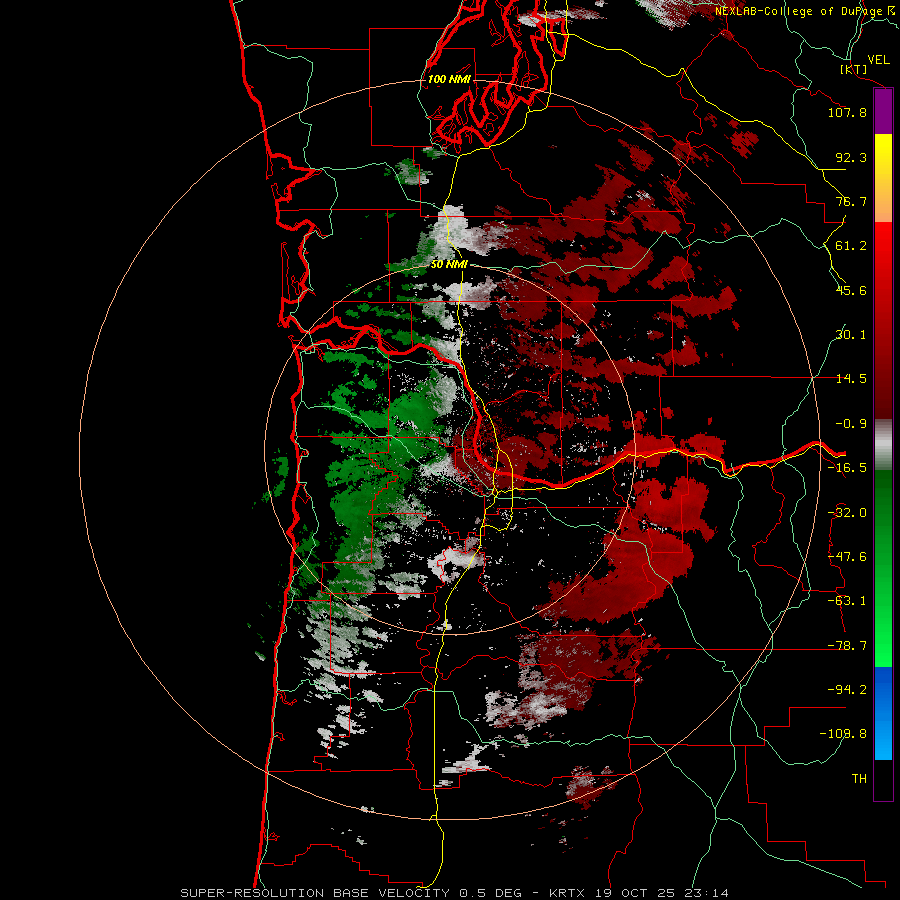Select the -16.5 velocity scale value

[847, 468]
